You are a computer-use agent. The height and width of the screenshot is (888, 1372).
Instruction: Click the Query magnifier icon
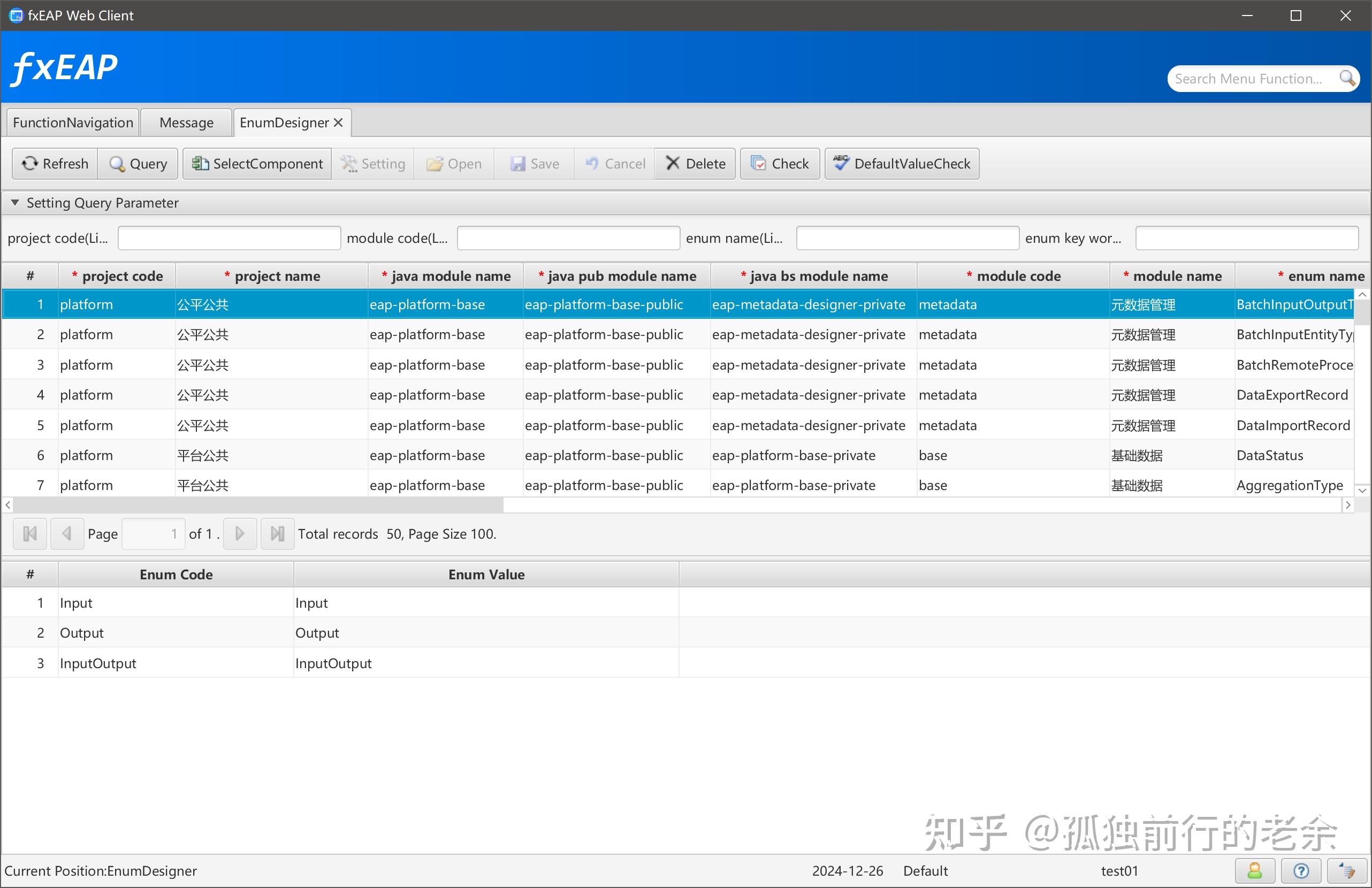coord(117,164)
